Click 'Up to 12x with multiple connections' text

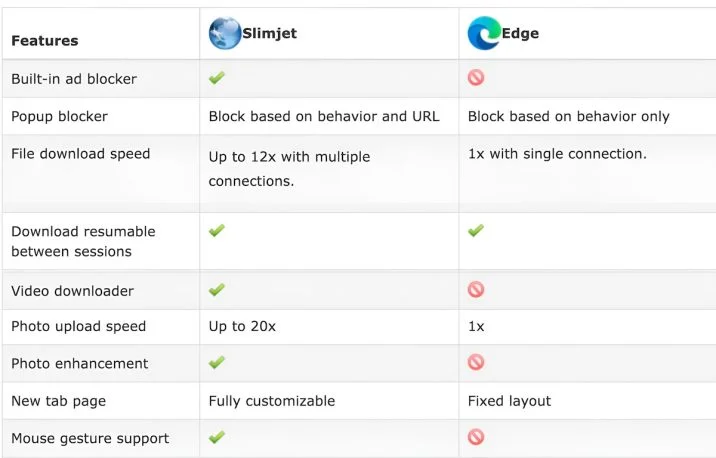[289, 168]
